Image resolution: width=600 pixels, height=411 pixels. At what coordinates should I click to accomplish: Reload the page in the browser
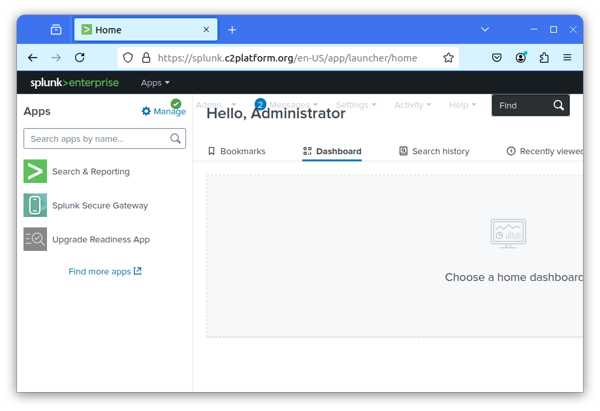[x=80, y=58]
